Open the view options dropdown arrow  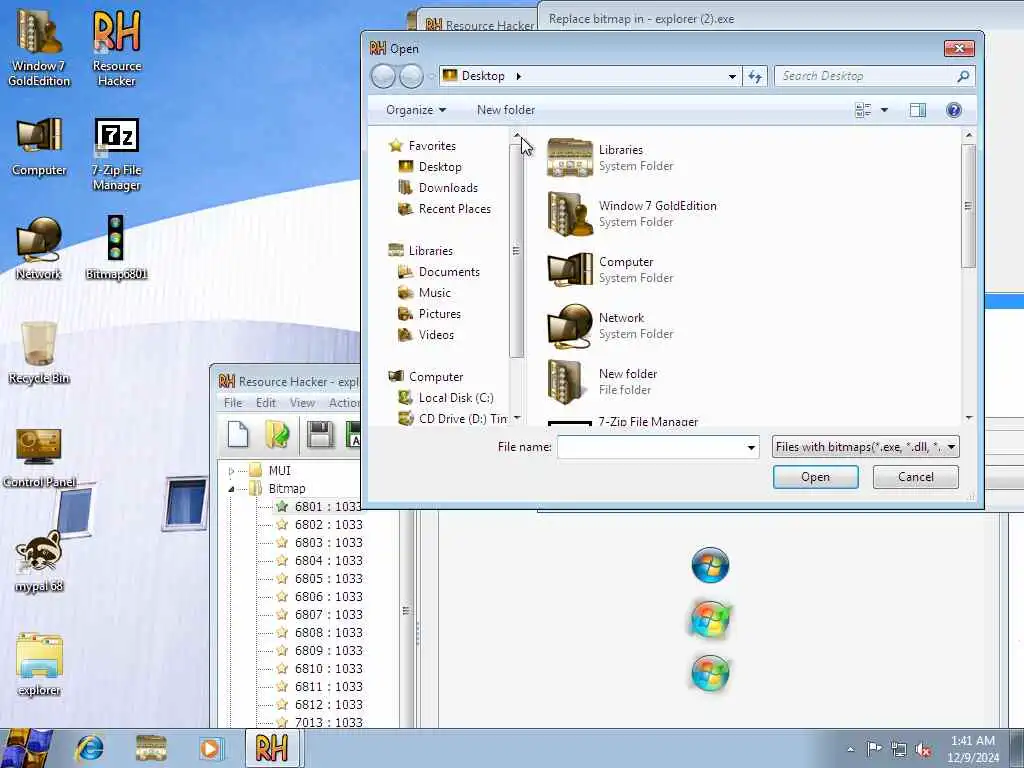click(884, 110)
